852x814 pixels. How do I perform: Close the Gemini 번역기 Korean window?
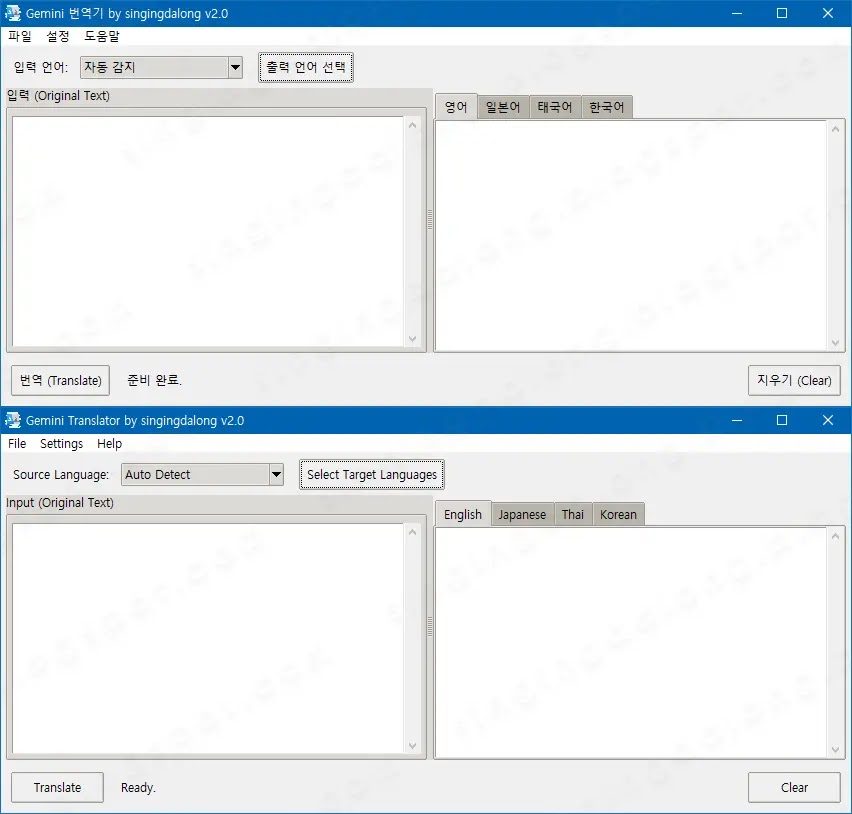click(x=828, y=13)
